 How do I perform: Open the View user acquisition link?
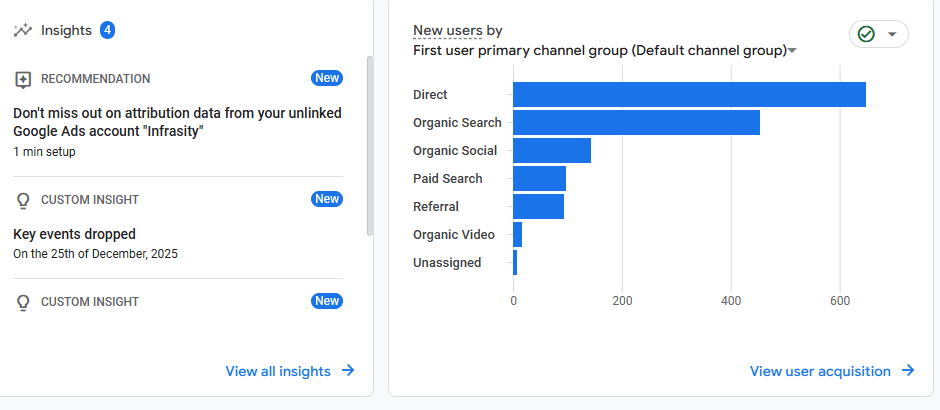[x=820, y=371]
